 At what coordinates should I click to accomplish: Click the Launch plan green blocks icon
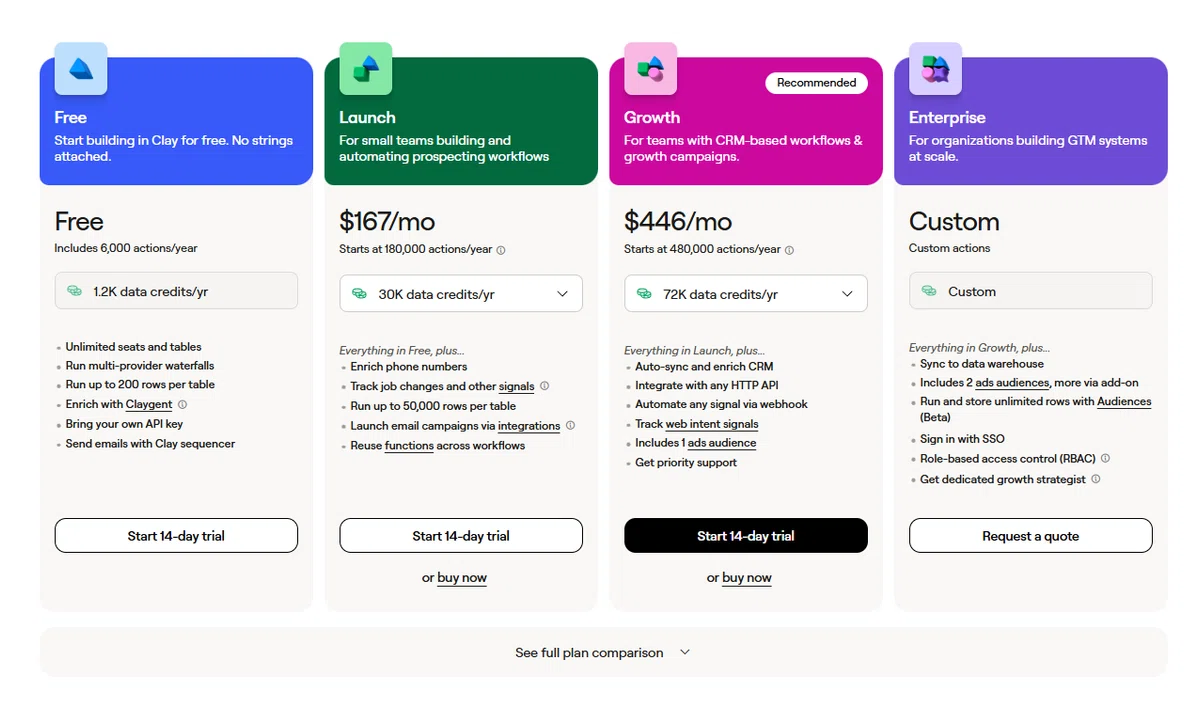[366, 68]
